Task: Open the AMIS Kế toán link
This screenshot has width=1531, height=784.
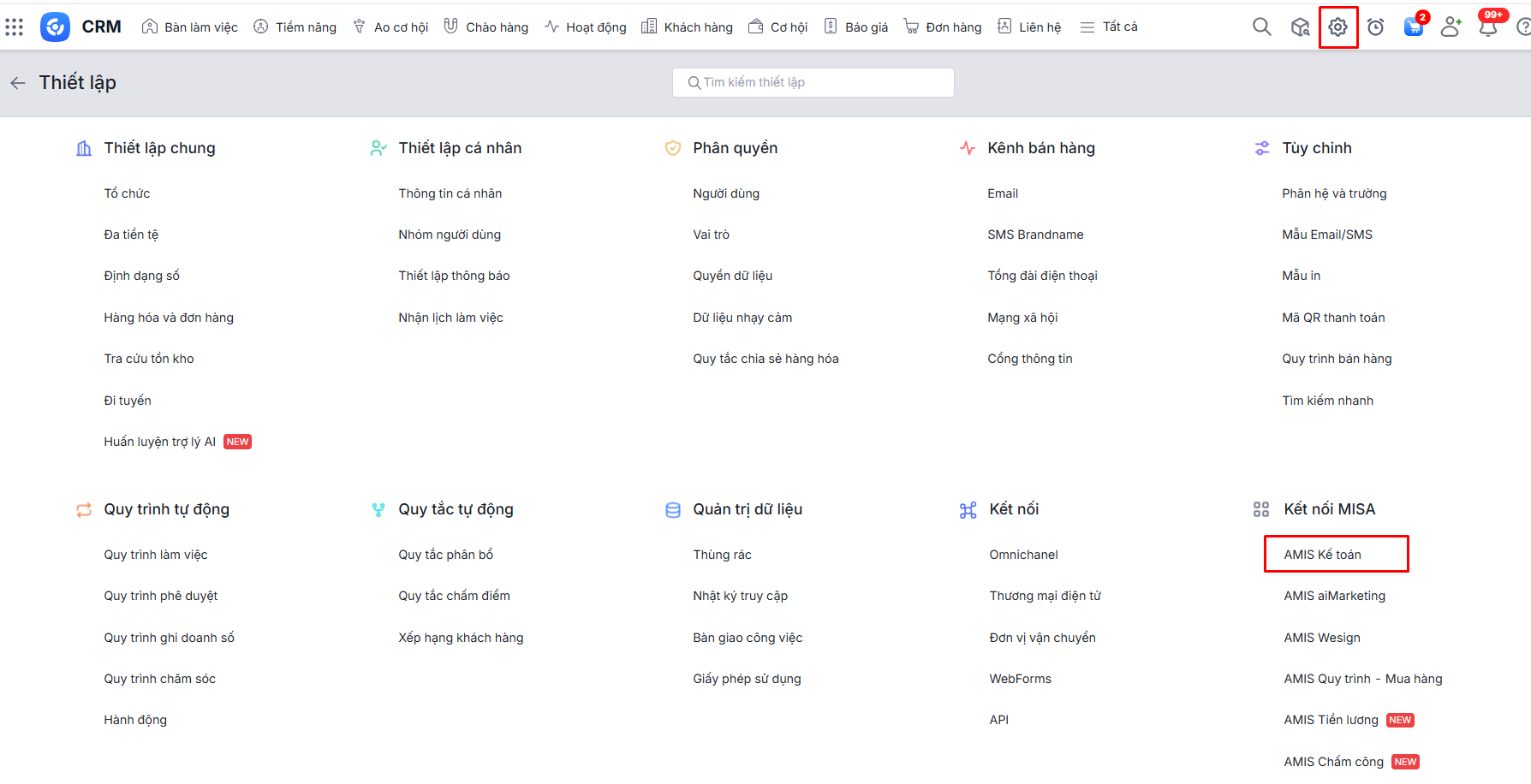Action: pos(1322,555)
